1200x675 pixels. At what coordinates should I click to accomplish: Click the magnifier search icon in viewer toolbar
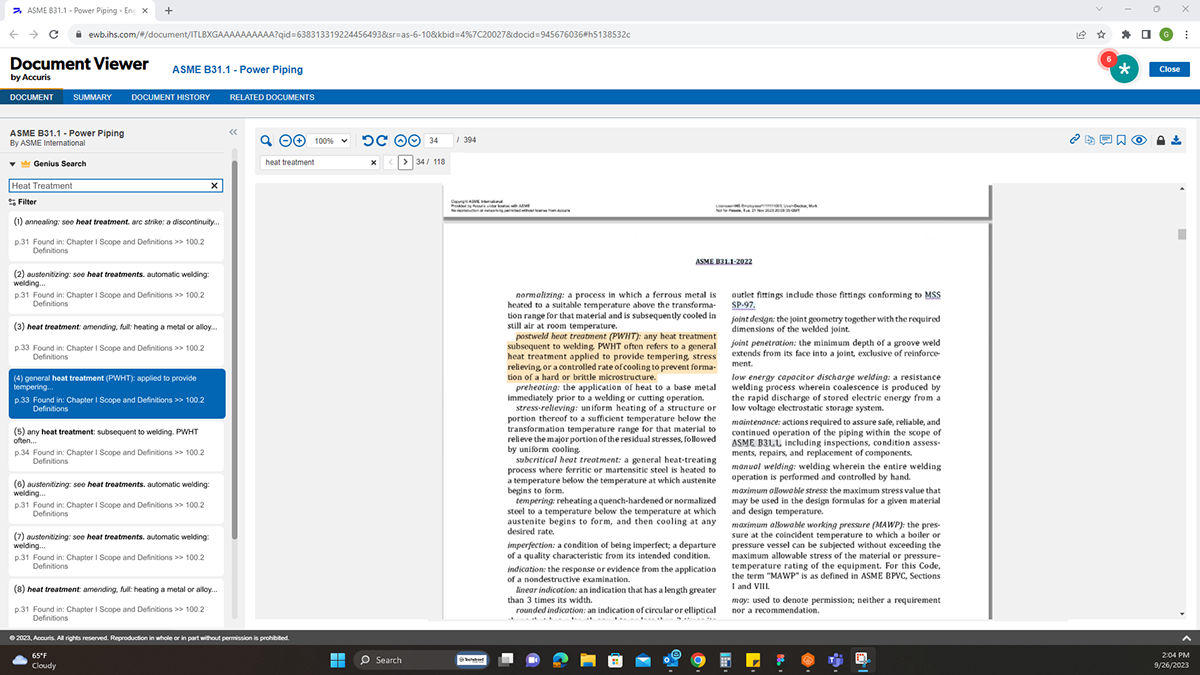point(266,141)
